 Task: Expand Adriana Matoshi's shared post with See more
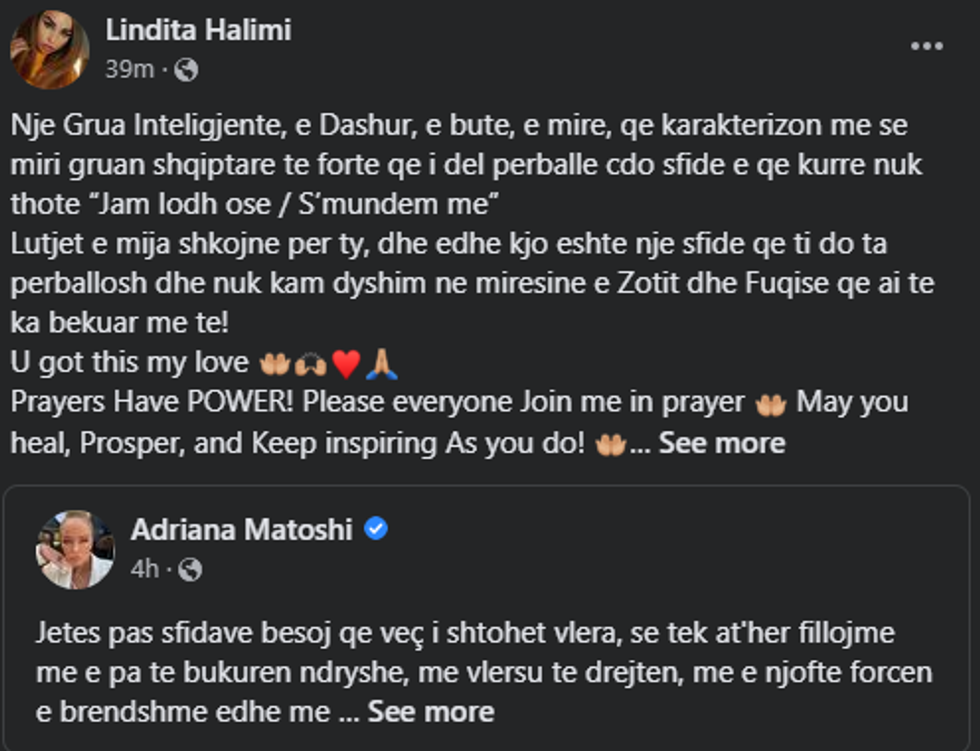430,711
